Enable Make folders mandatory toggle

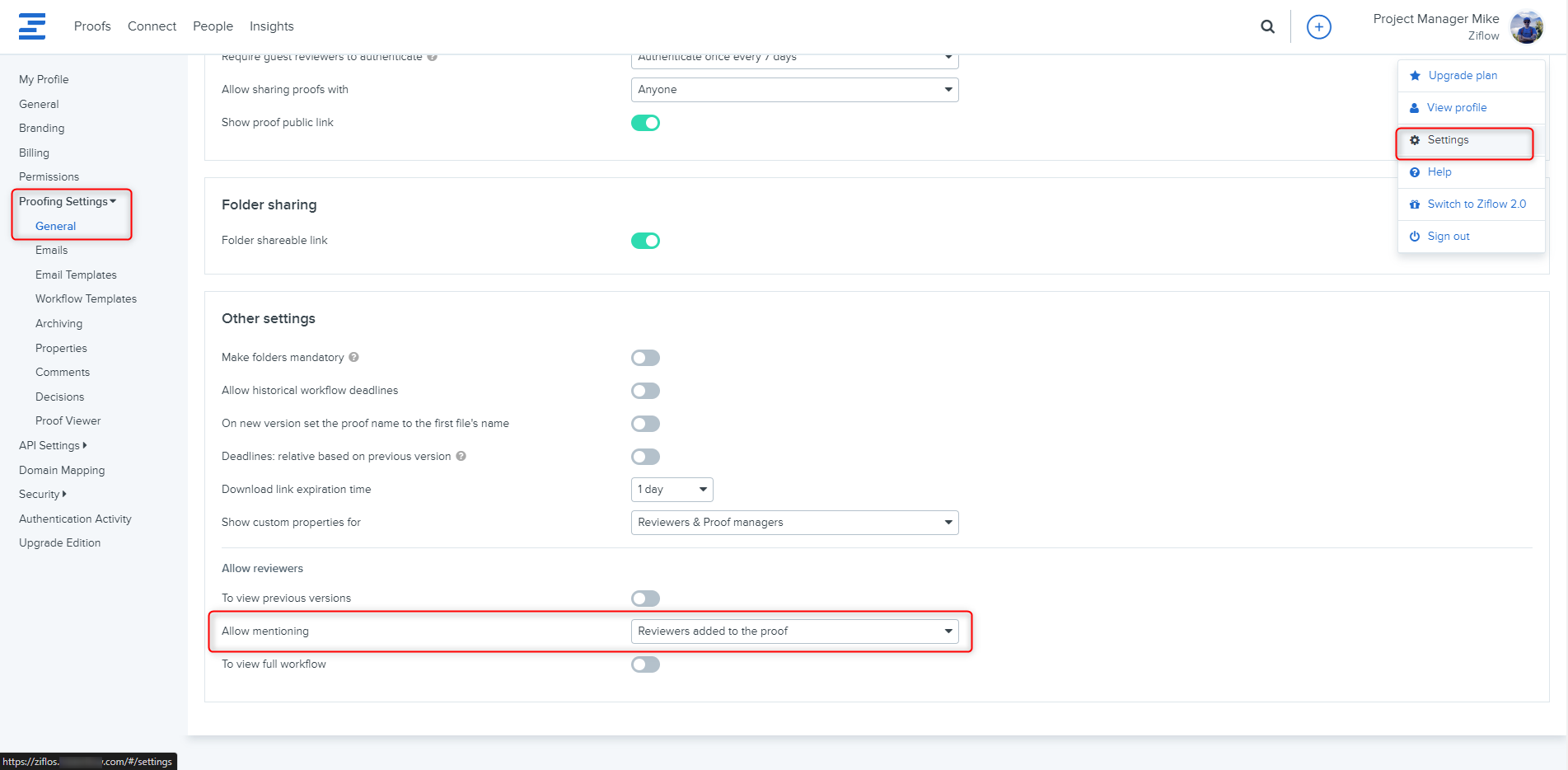[645, 358]
